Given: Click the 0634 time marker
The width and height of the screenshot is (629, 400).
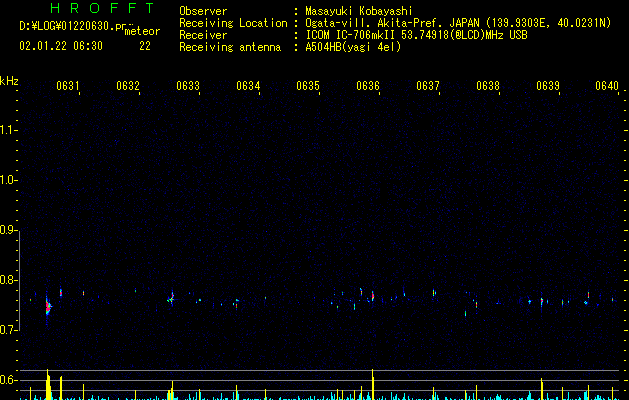Looking at the screenshot, I should (x=248, y=85).
